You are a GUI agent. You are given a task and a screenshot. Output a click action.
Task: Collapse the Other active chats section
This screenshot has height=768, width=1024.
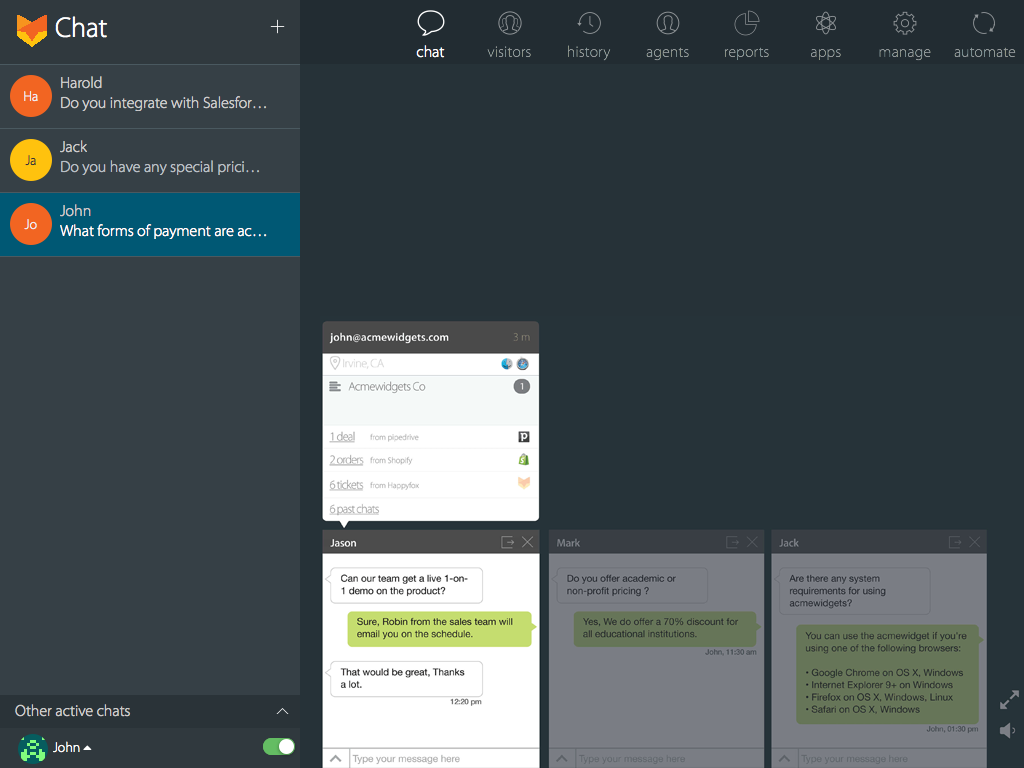[282, 711]
